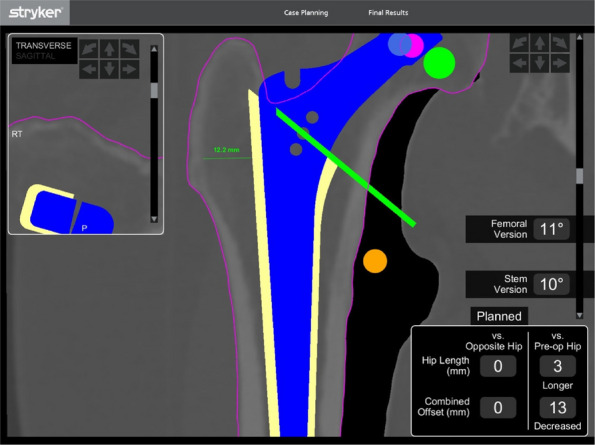
Task: Click the down arrow in transverse inset
Action: [x=109, y=69]
